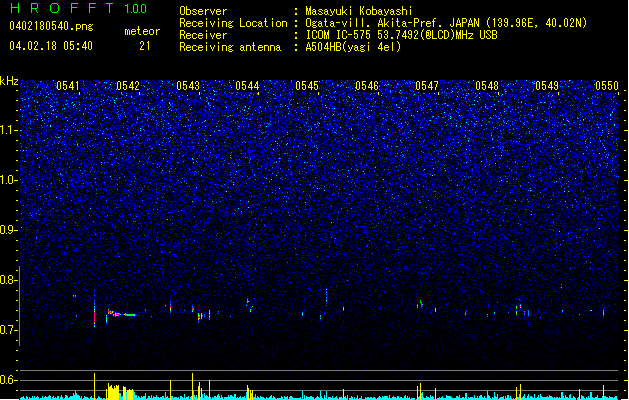This screenshot has height=400, width=629.
Task: Click the 0547 time marker
Action: (427, 86)
